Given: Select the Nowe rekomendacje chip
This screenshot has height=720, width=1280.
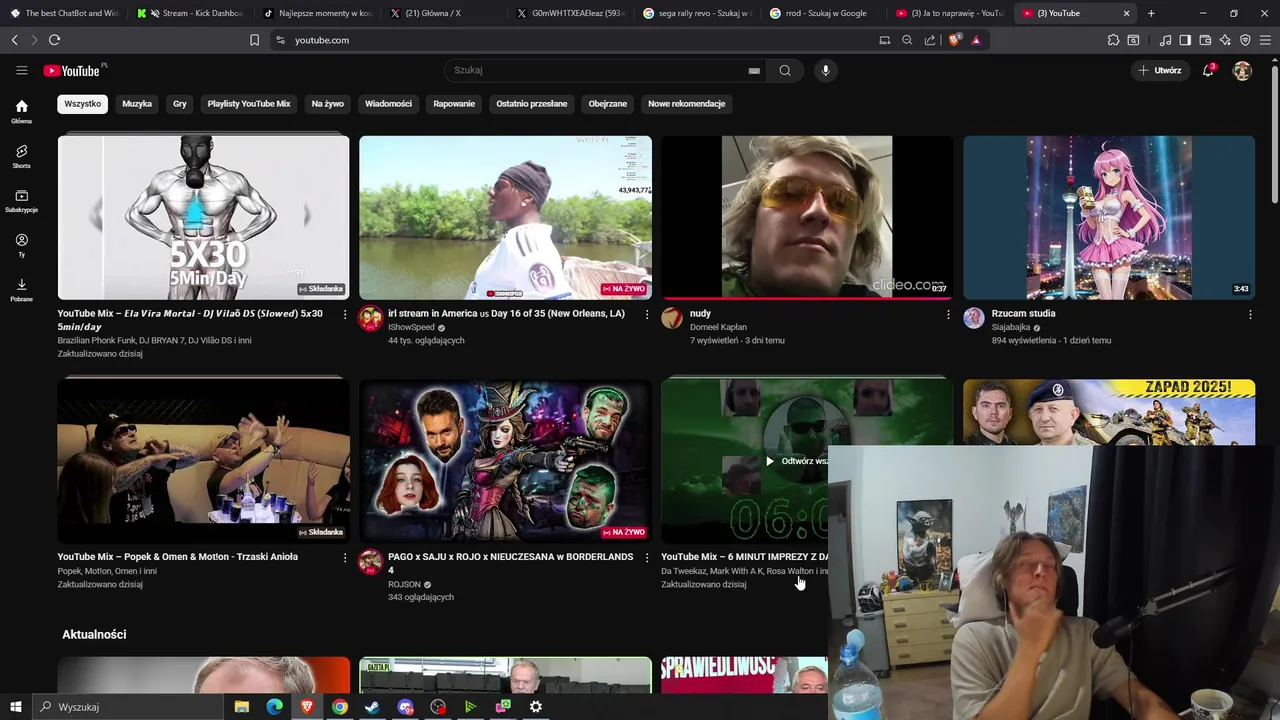Looking at the screenshot, I should coord(686,104).
